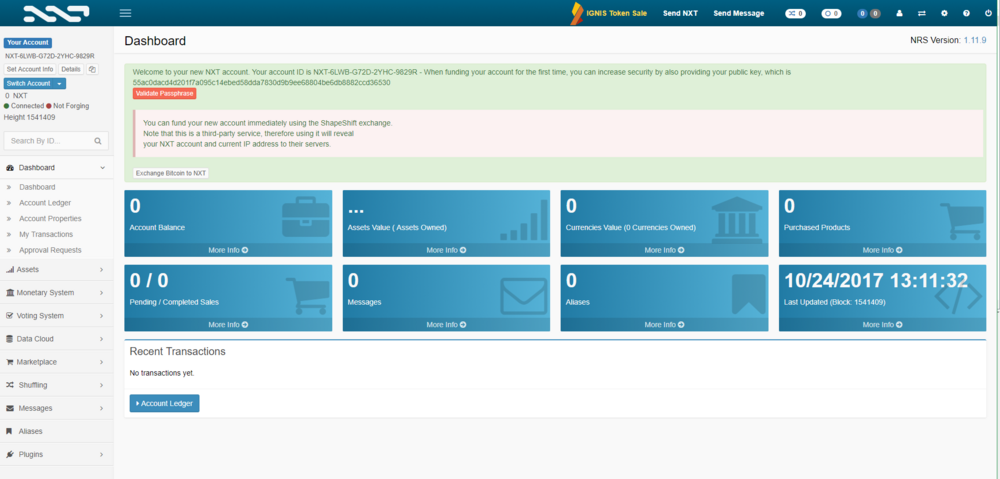Click Send Message in the top bar
The image size is (1000, 479).
click(x=739, y=13)
